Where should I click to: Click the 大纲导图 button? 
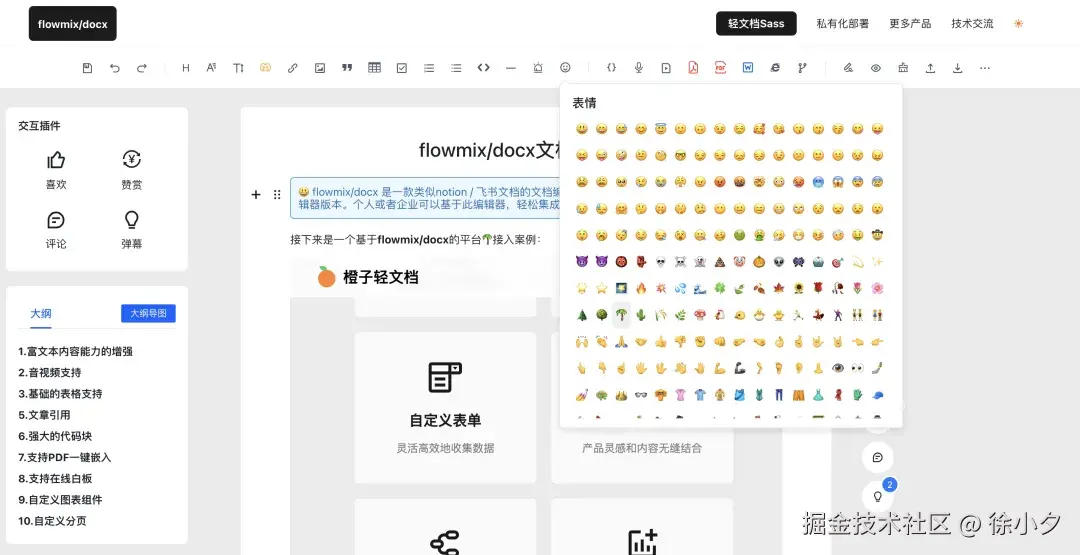click(x=148, y=313)
